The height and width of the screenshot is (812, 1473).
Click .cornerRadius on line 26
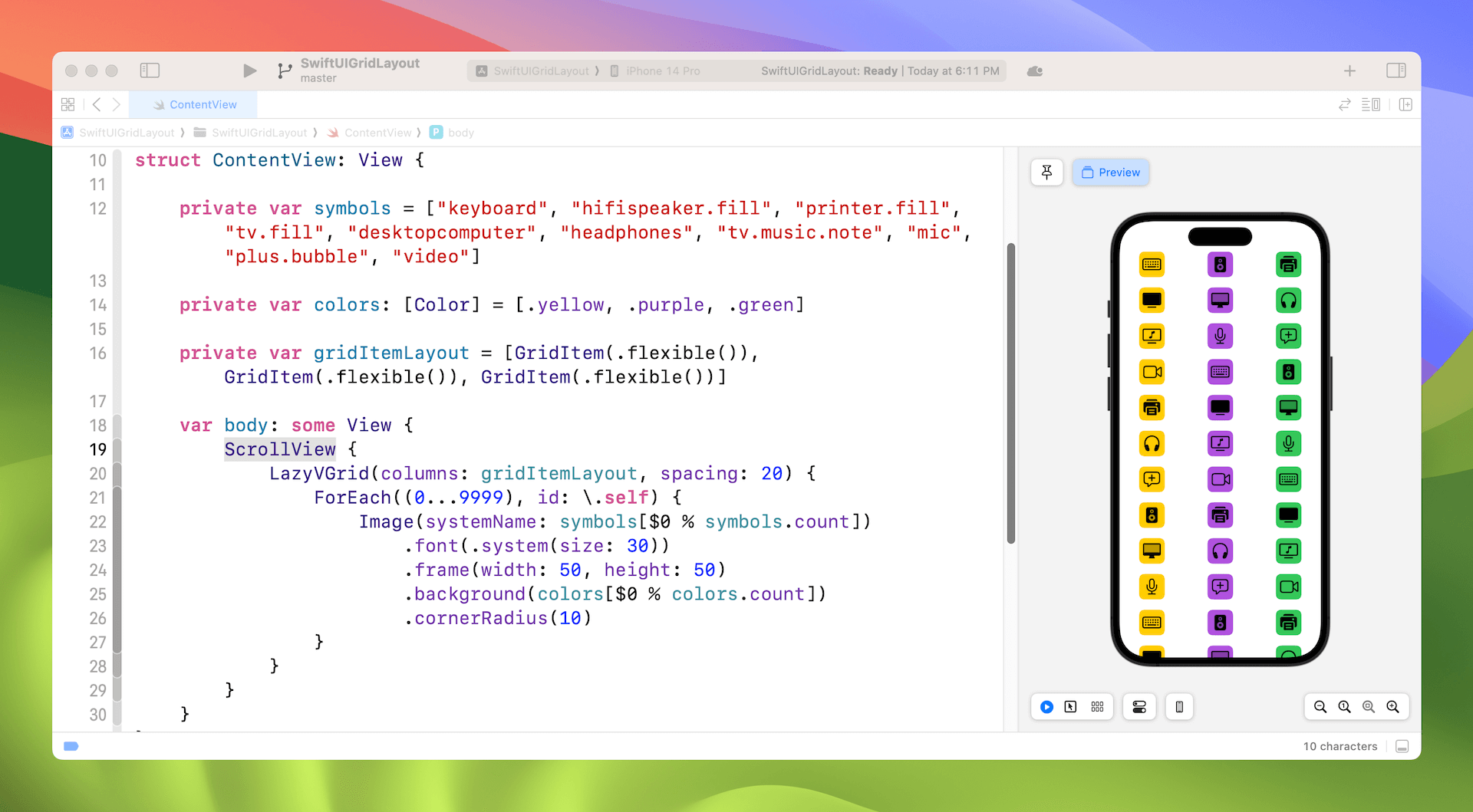coord(476,618)
